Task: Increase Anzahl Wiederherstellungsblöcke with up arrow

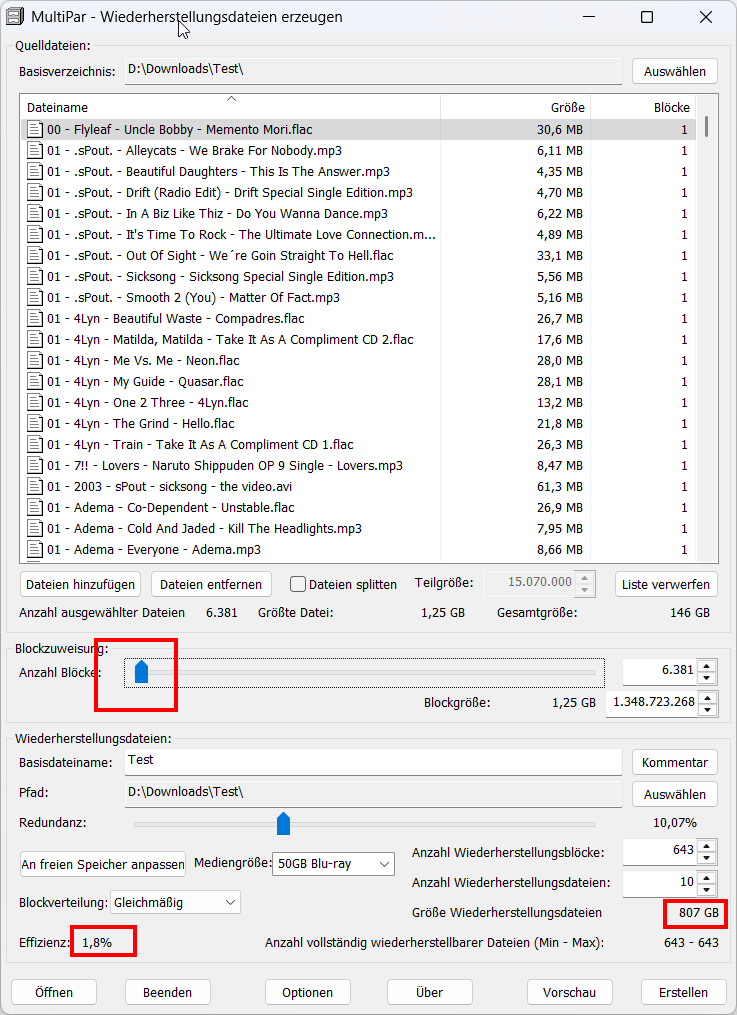Action: tap(707, 845)
